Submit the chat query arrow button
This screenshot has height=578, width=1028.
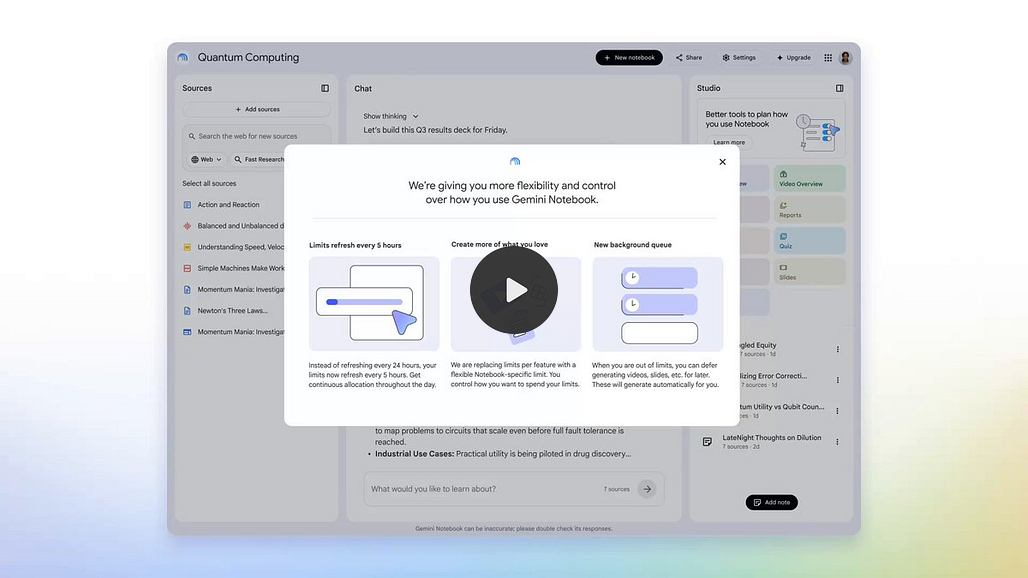point(647,489)
